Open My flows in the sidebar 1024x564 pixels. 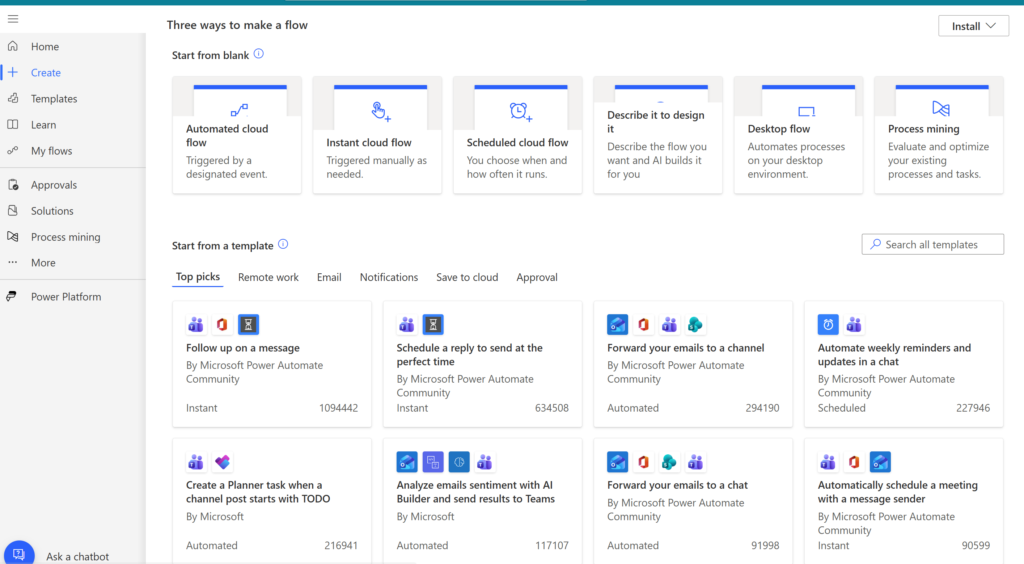coord(51,151)
